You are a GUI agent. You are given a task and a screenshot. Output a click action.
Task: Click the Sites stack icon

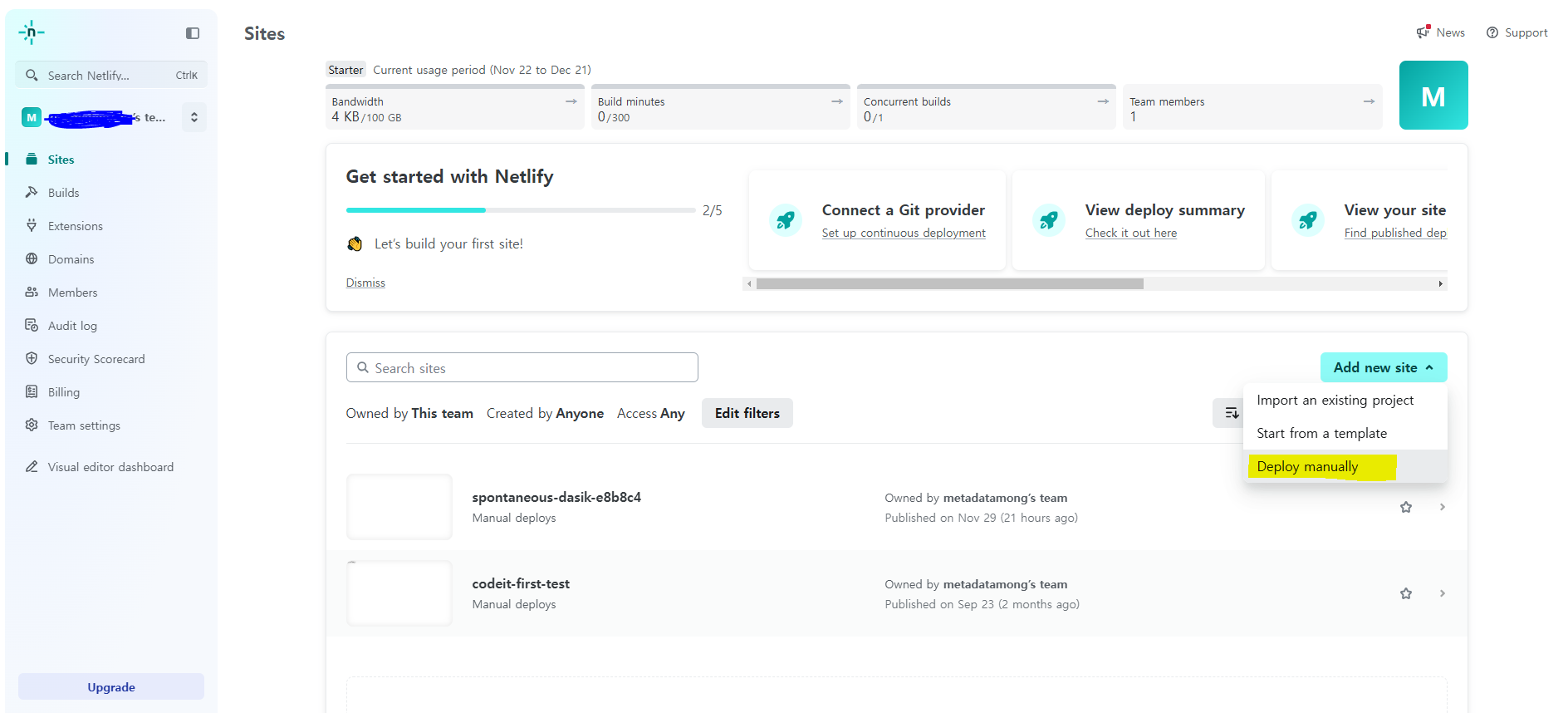(32, 159)
